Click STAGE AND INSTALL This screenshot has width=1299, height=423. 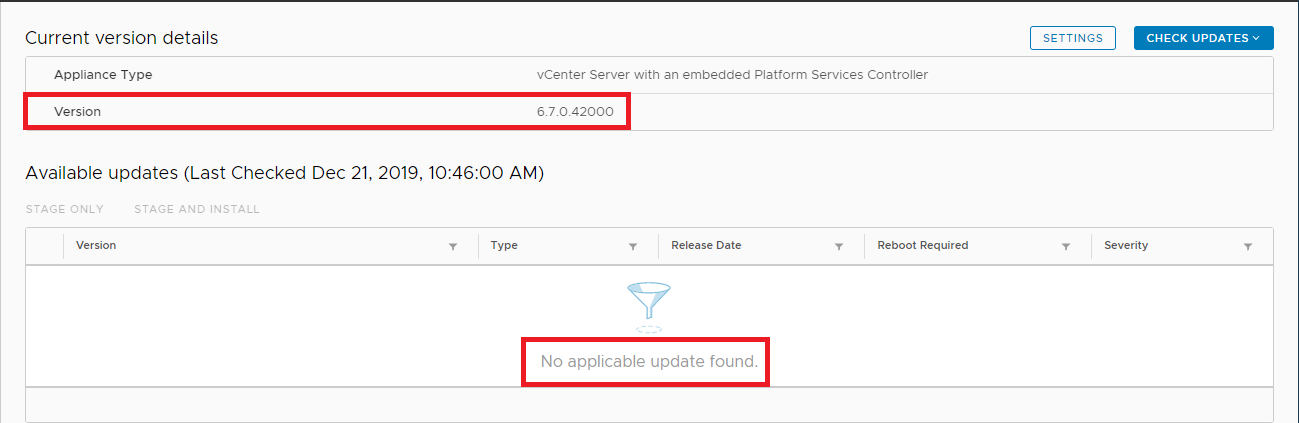point(197,209)
